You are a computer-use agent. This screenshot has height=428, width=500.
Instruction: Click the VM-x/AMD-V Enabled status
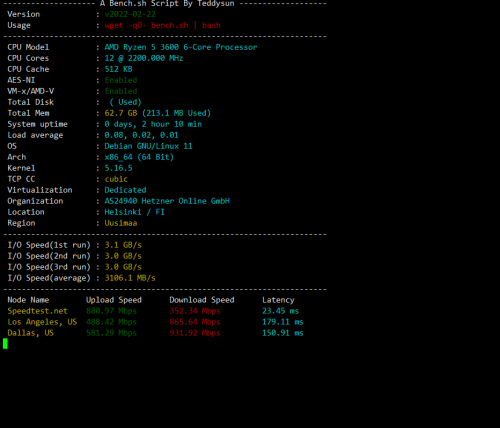(x=121, y=91)
